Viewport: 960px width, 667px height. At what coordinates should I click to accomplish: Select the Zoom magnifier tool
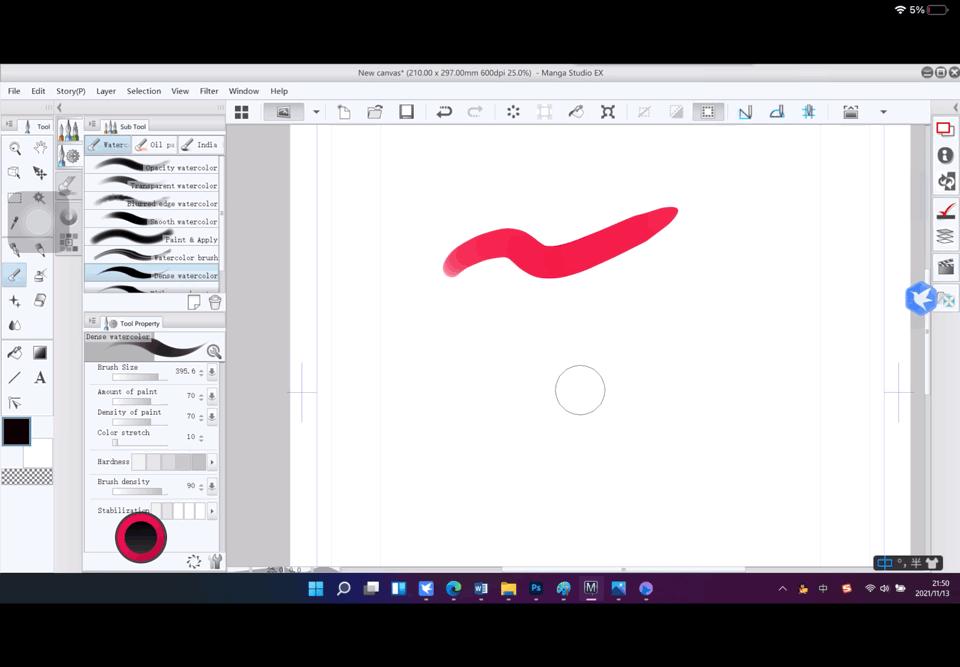[x=15, y=148]
